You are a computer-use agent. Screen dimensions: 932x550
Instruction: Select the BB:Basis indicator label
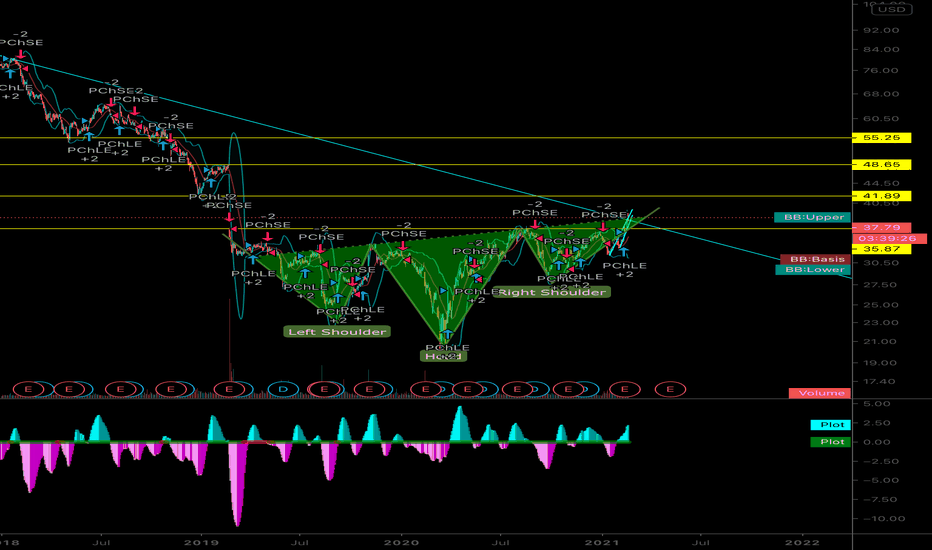(x=816, y=259)
